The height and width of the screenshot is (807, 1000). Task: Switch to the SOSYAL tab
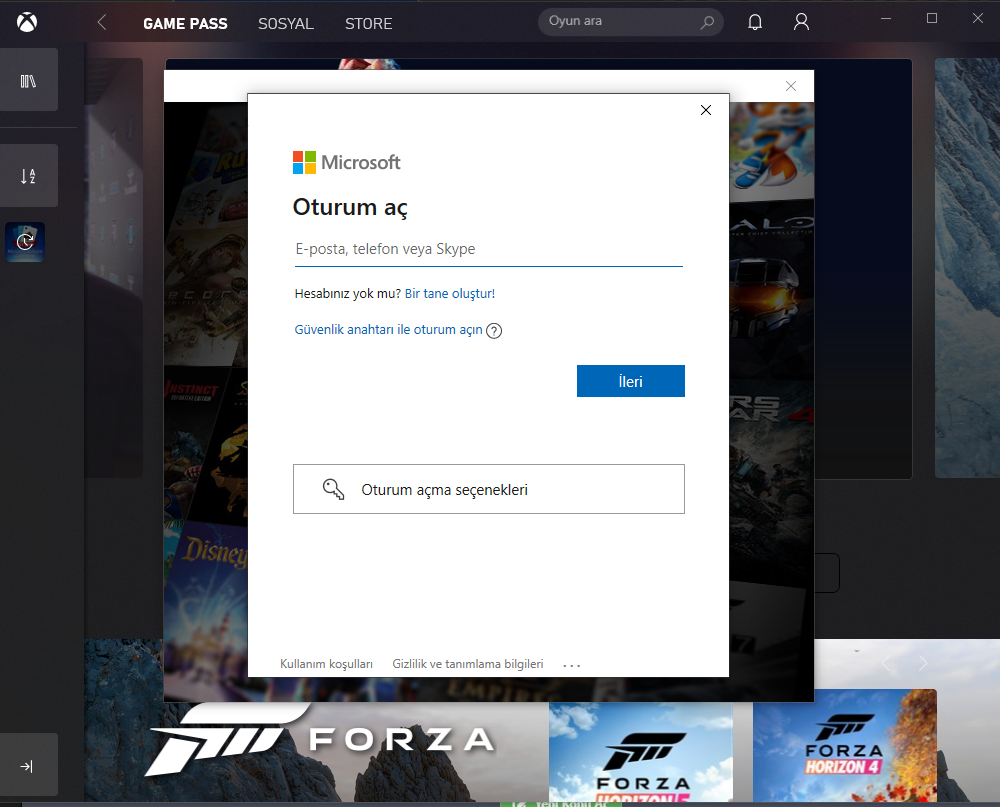click(286, 24)
